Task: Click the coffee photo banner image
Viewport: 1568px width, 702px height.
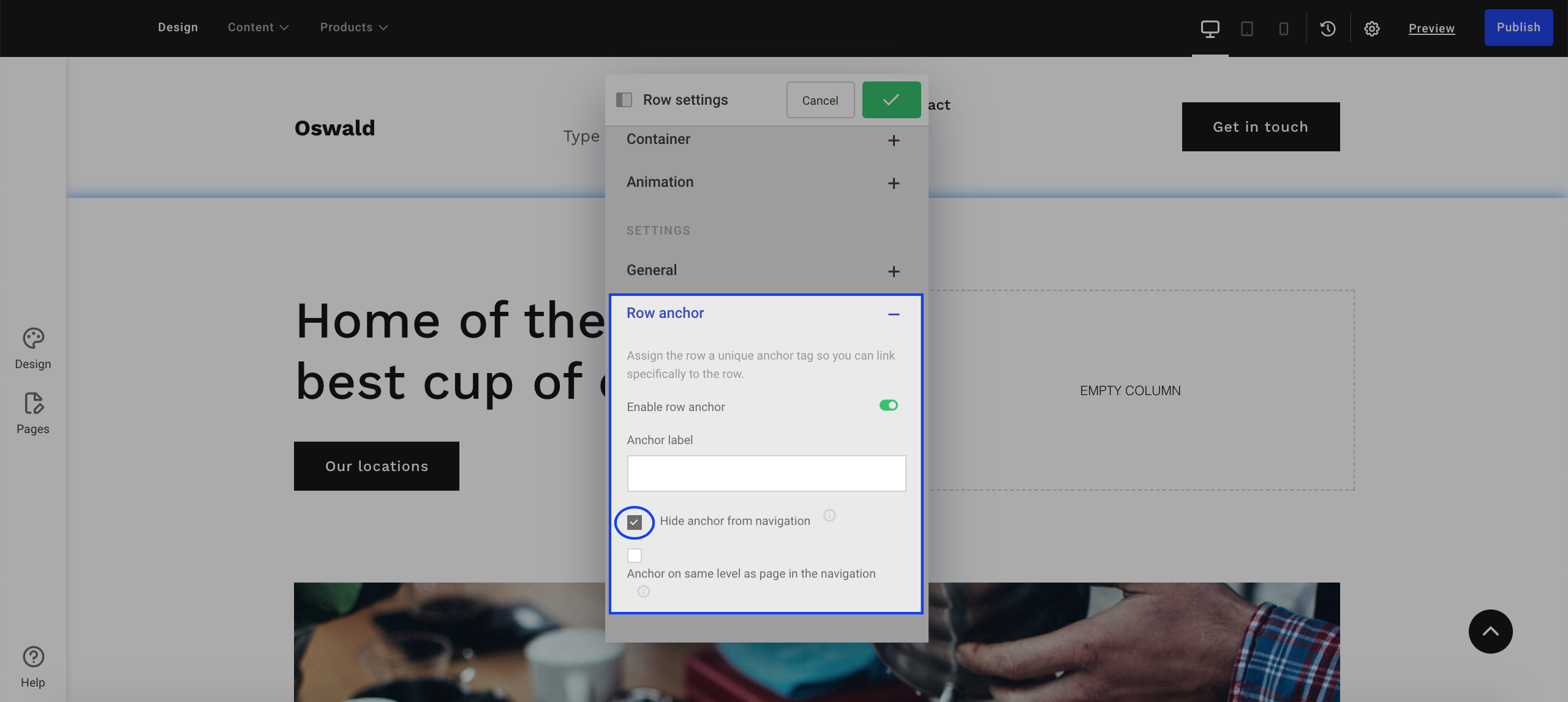Action: tap(816, 642)
